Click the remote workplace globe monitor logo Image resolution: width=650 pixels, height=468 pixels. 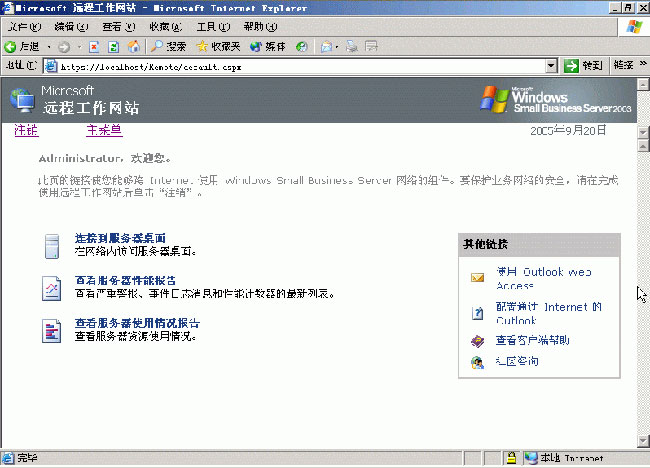pos(22,100)
